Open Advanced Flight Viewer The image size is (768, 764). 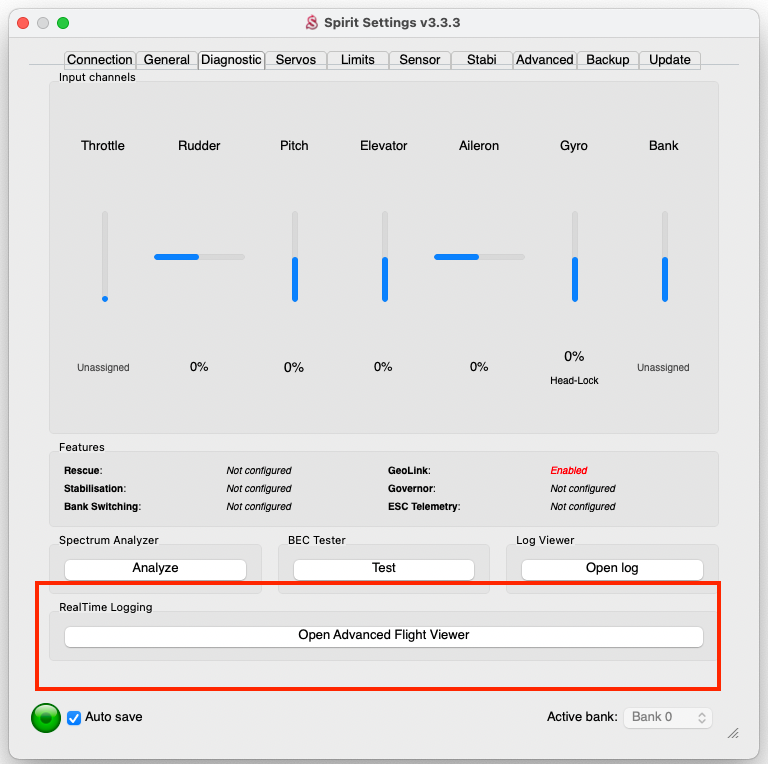pos(383,635)
